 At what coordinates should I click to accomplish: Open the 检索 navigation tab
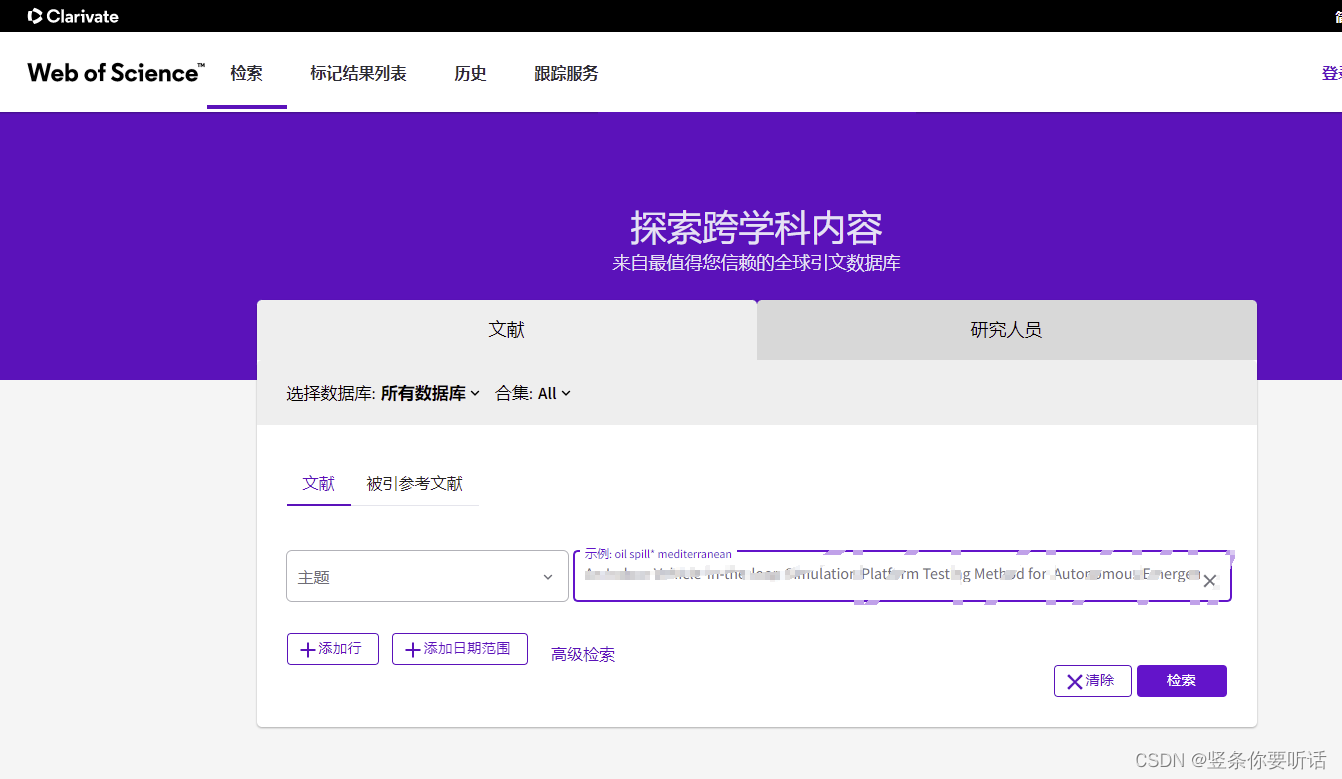(x=246, y=73)
